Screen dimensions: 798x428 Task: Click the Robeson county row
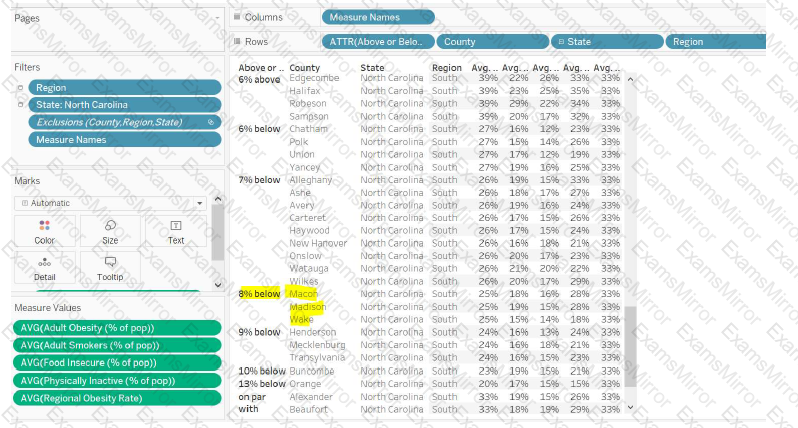[x=308, y=103]
